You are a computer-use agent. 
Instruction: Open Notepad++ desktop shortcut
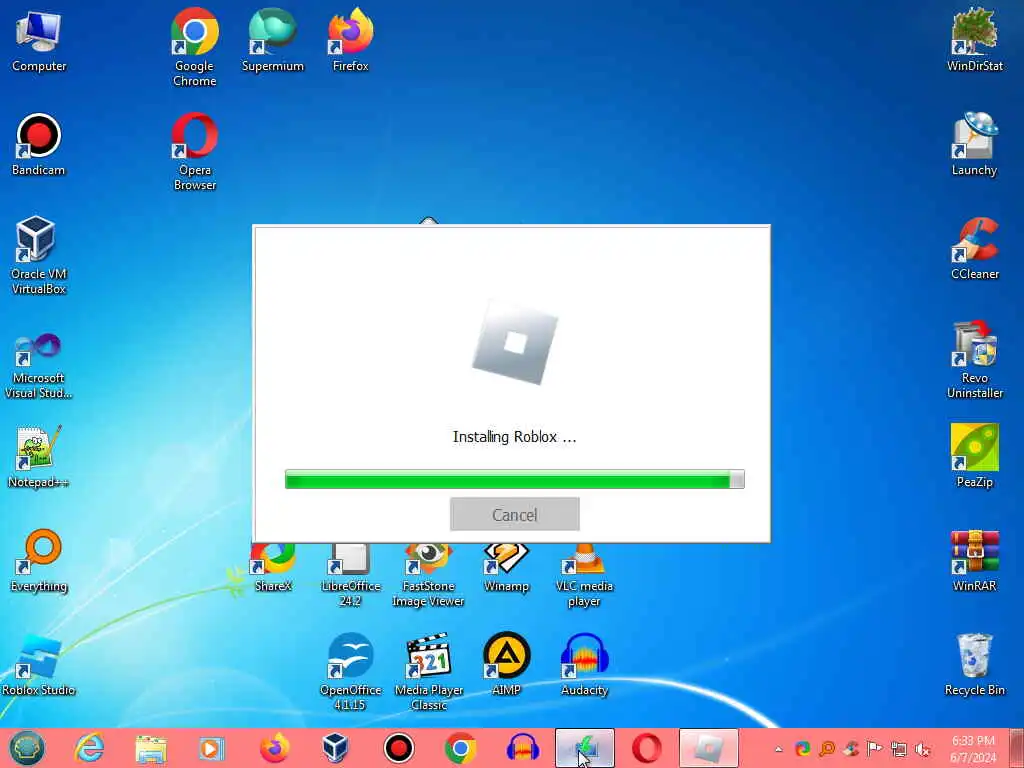point(39,457)
